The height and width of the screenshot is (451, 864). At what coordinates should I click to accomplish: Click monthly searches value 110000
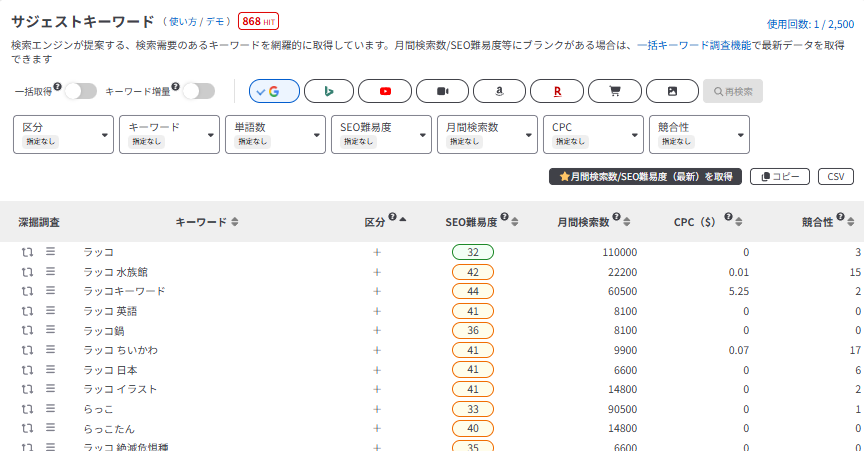pos(619,252)
